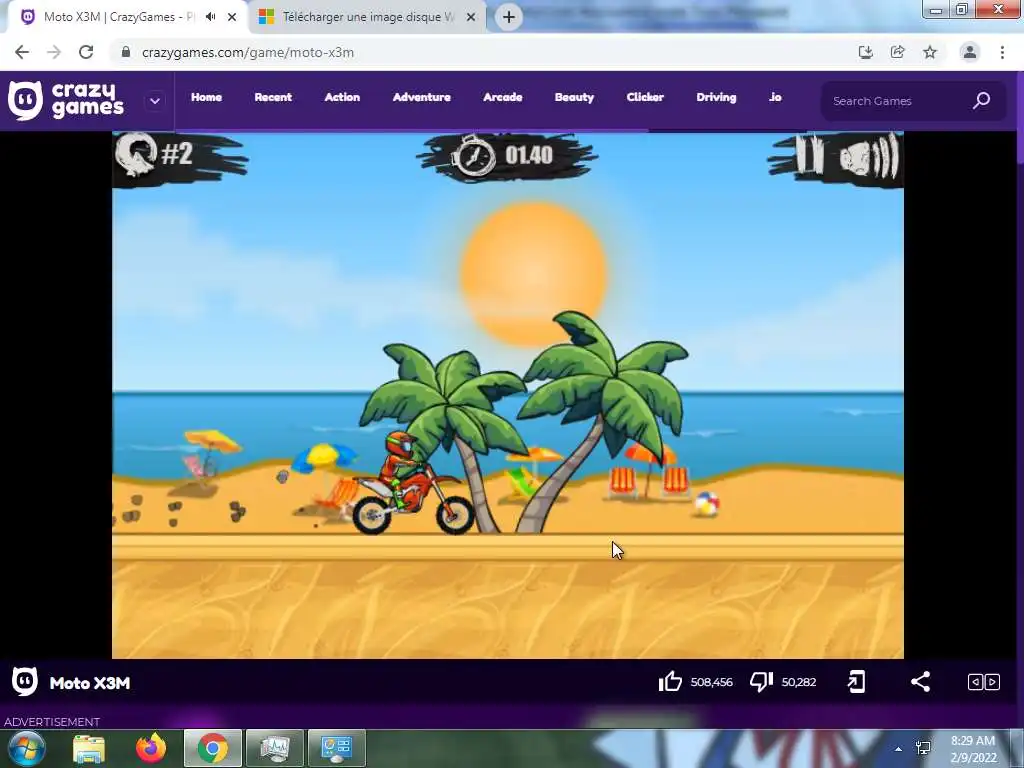Click the small CrazyGames icon beside Moto X3M title
The height and width of the screenshot is (768, 1024).
[25, 682]
